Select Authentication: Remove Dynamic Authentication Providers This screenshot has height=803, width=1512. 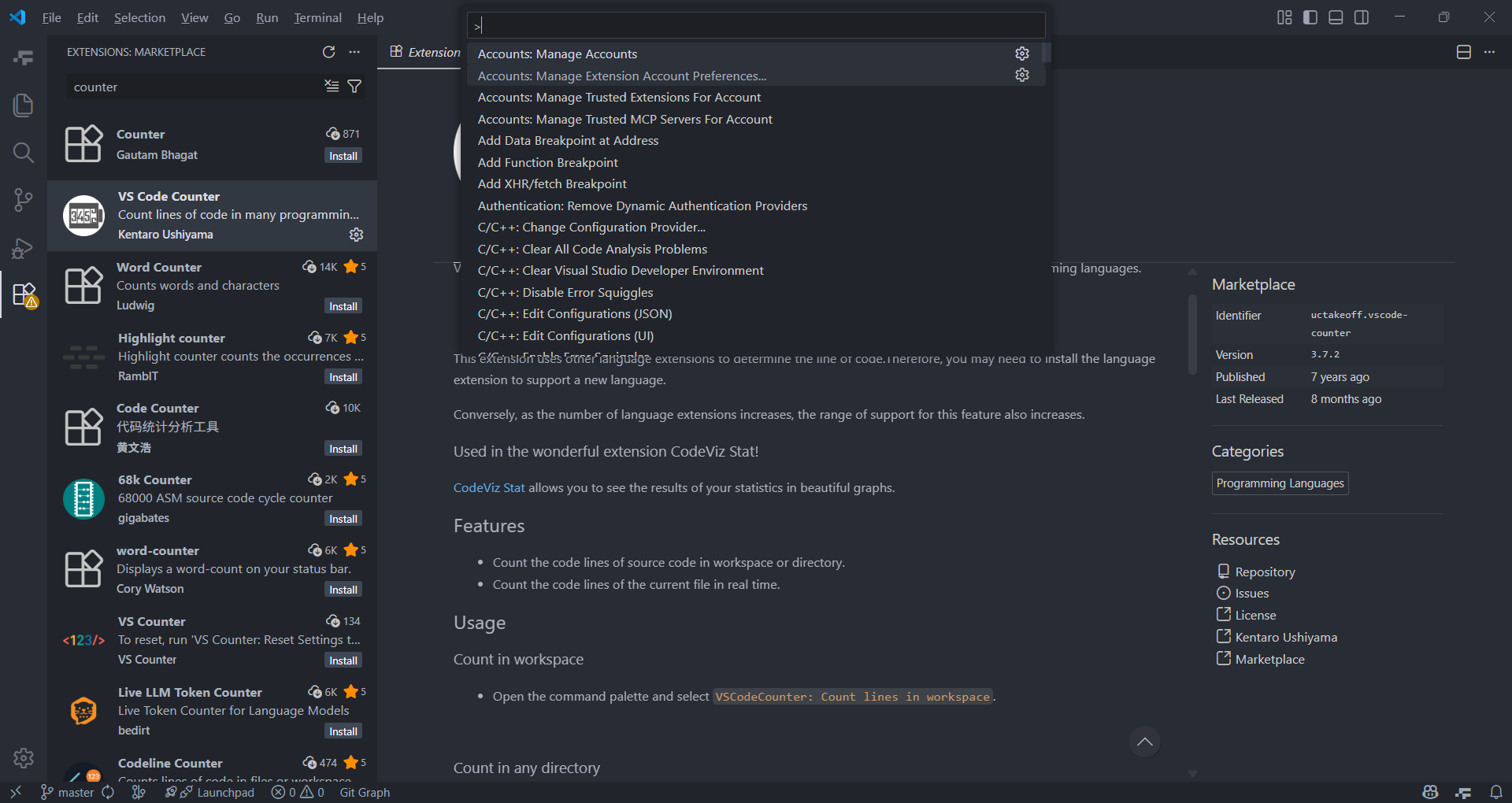point(756,205)
